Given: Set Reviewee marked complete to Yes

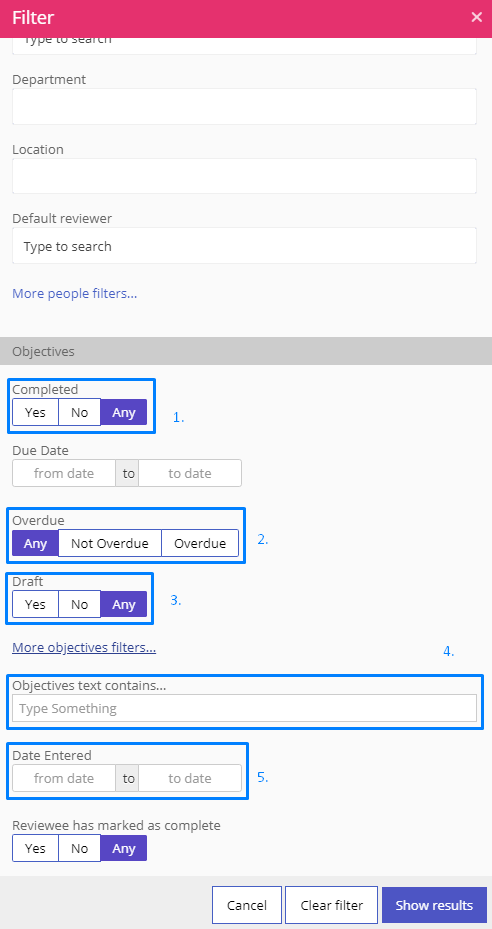Looking at the screenshot, I should click(x=36, y=848).
